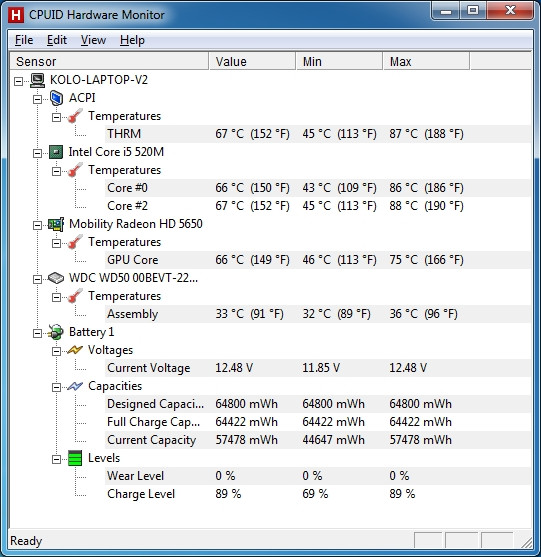Select the Charge Level row
Screen dimensions: 541x557
318,494
